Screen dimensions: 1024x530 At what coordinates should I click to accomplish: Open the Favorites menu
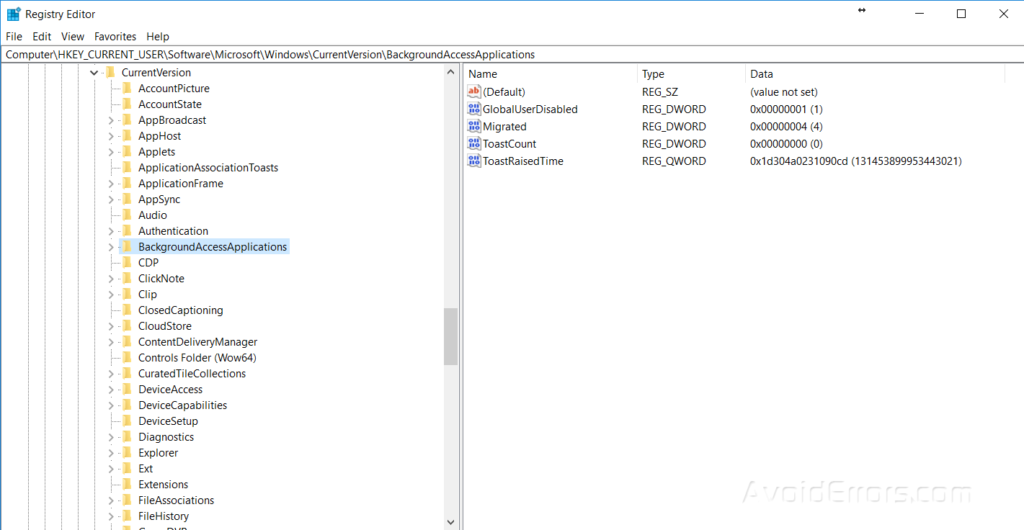tap(115, 36)
